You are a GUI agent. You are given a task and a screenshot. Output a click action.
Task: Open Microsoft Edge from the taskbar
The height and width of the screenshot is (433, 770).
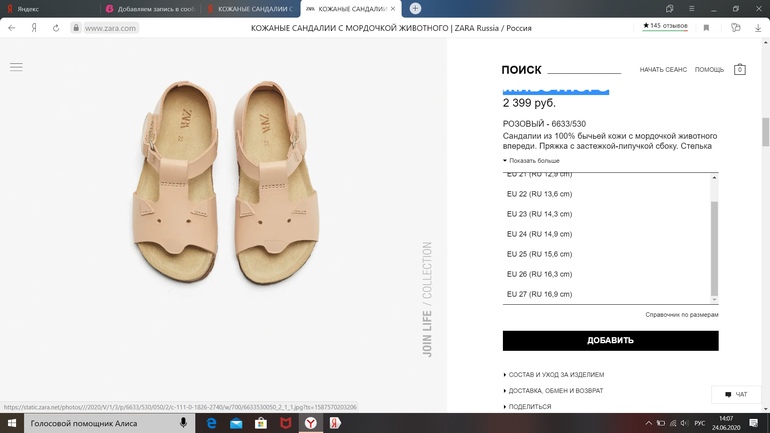click(211, 423)
